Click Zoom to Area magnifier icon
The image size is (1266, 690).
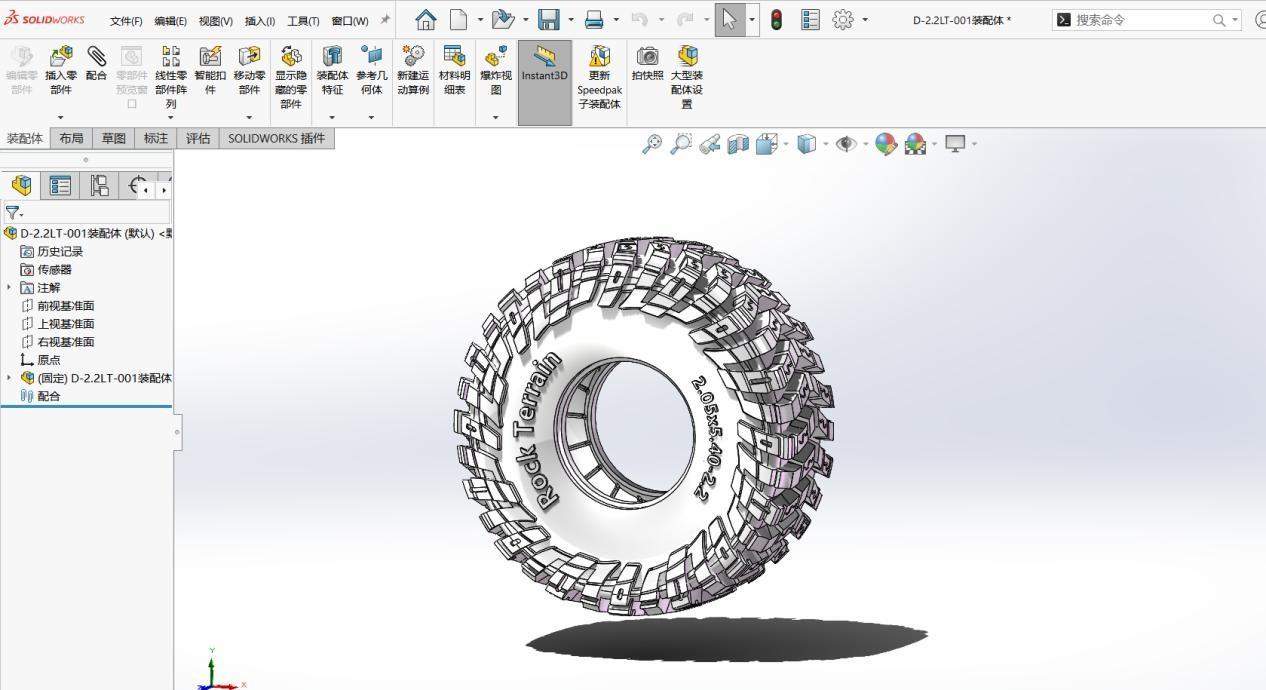click(681, 144)
